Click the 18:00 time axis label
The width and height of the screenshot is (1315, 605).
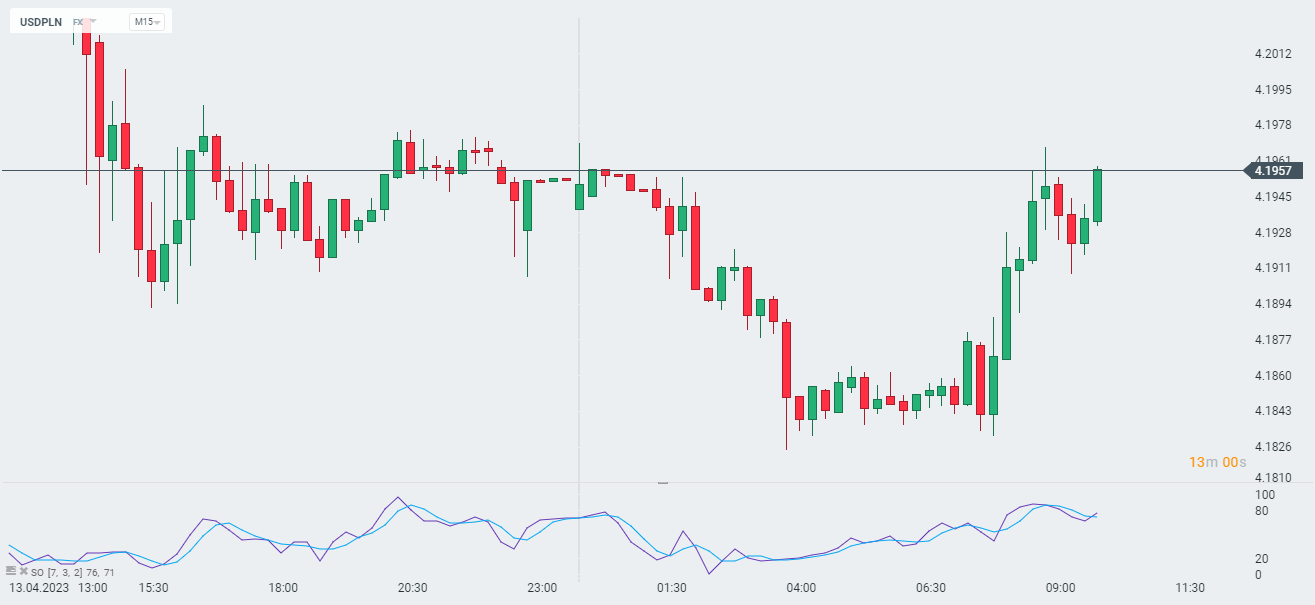[x=283, y=588]
